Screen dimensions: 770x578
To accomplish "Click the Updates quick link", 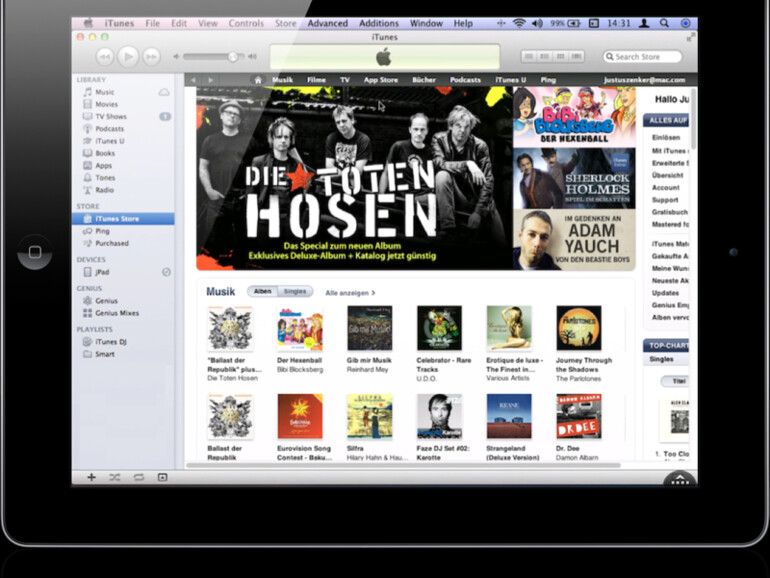I will [665, 293].
